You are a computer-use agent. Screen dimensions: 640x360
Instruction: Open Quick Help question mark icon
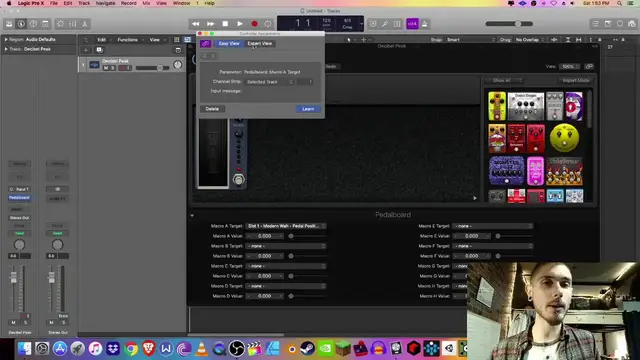pos(33,24)
